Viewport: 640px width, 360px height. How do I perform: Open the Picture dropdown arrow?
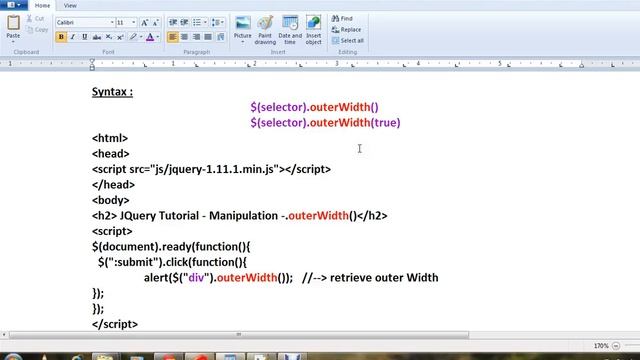pyautogui.click(x=242, y=42)
